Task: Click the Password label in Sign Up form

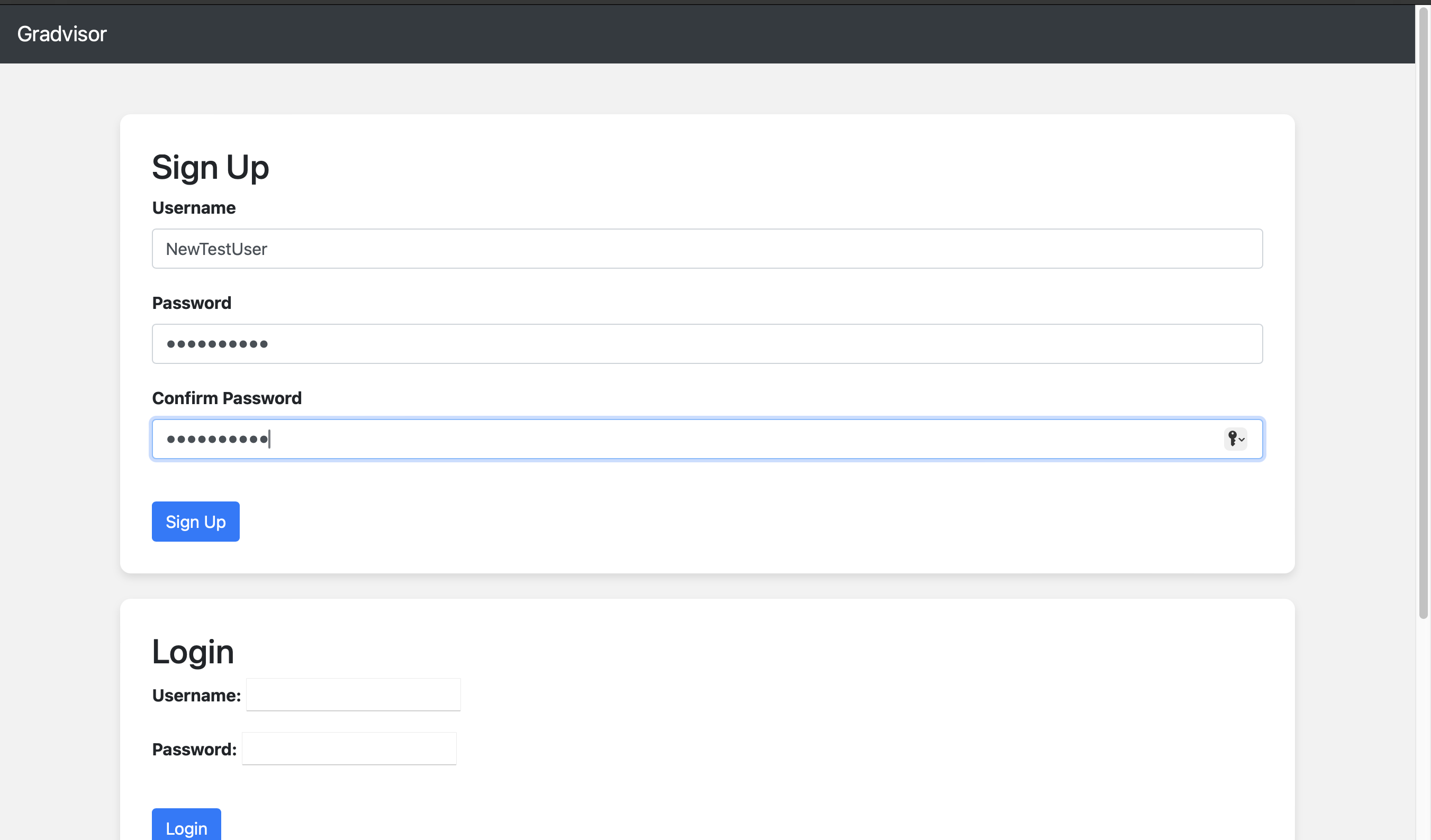Action: tap(192, 303)
